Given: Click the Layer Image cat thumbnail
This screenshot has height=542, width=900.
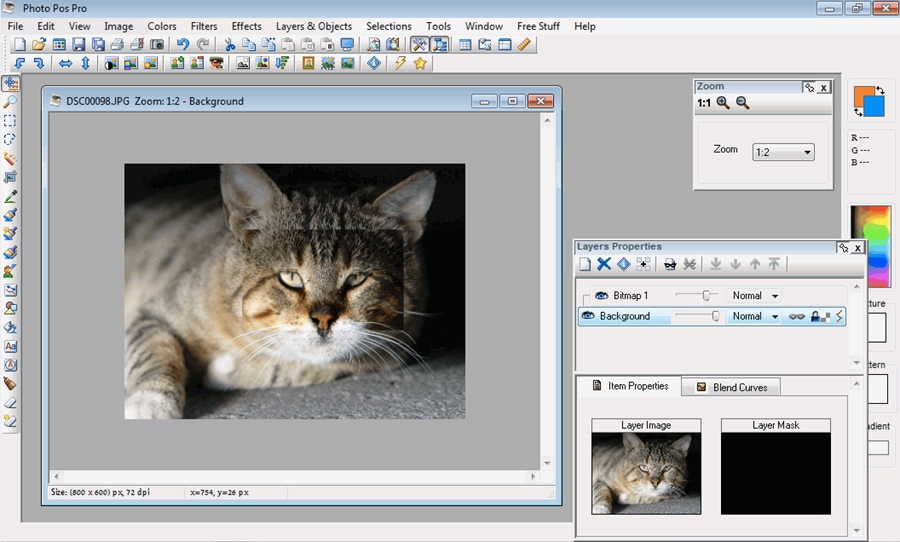Looking at the screenshot, I should coord(646,473).
